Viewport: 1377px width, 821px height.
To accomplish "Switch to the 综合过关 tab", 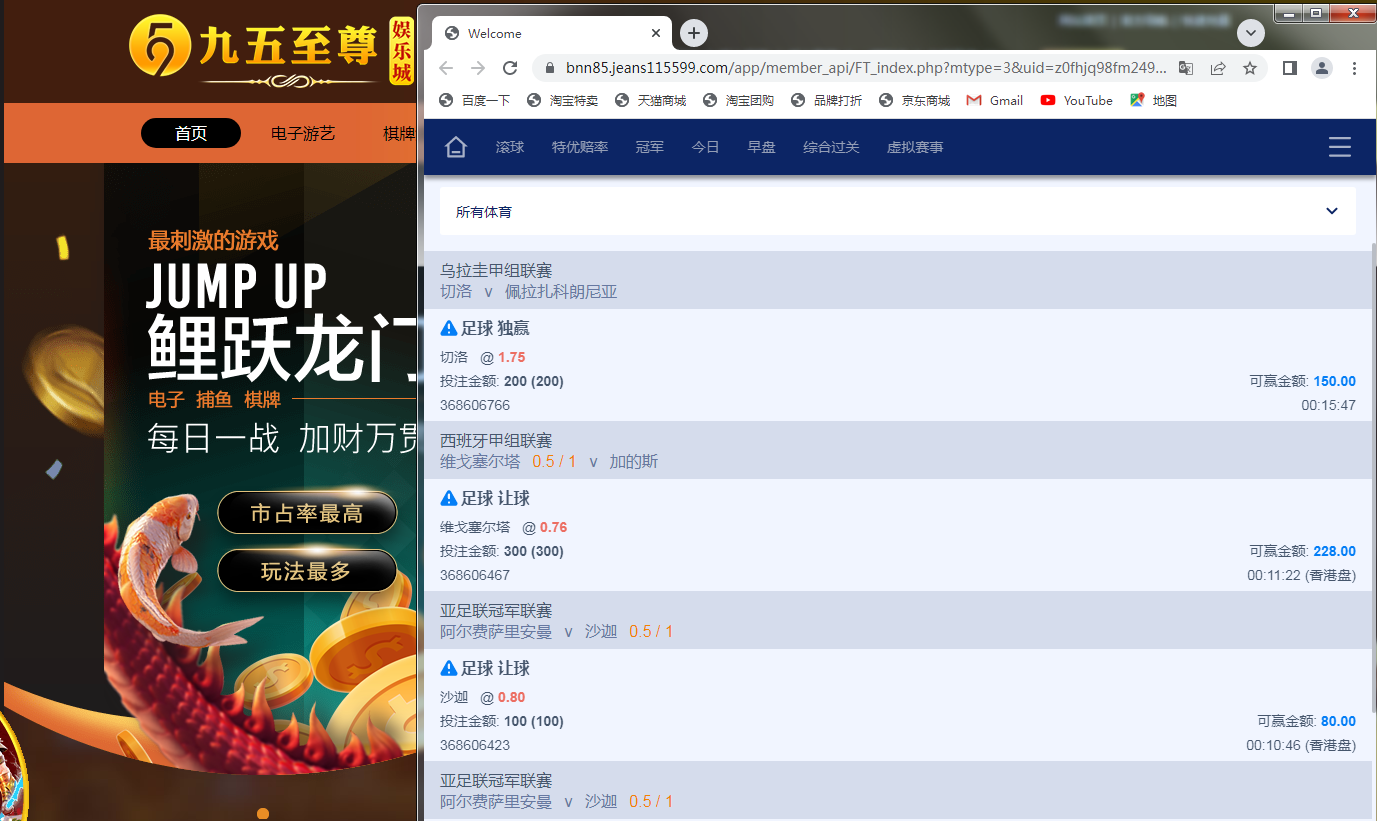I will pos(832,147).
